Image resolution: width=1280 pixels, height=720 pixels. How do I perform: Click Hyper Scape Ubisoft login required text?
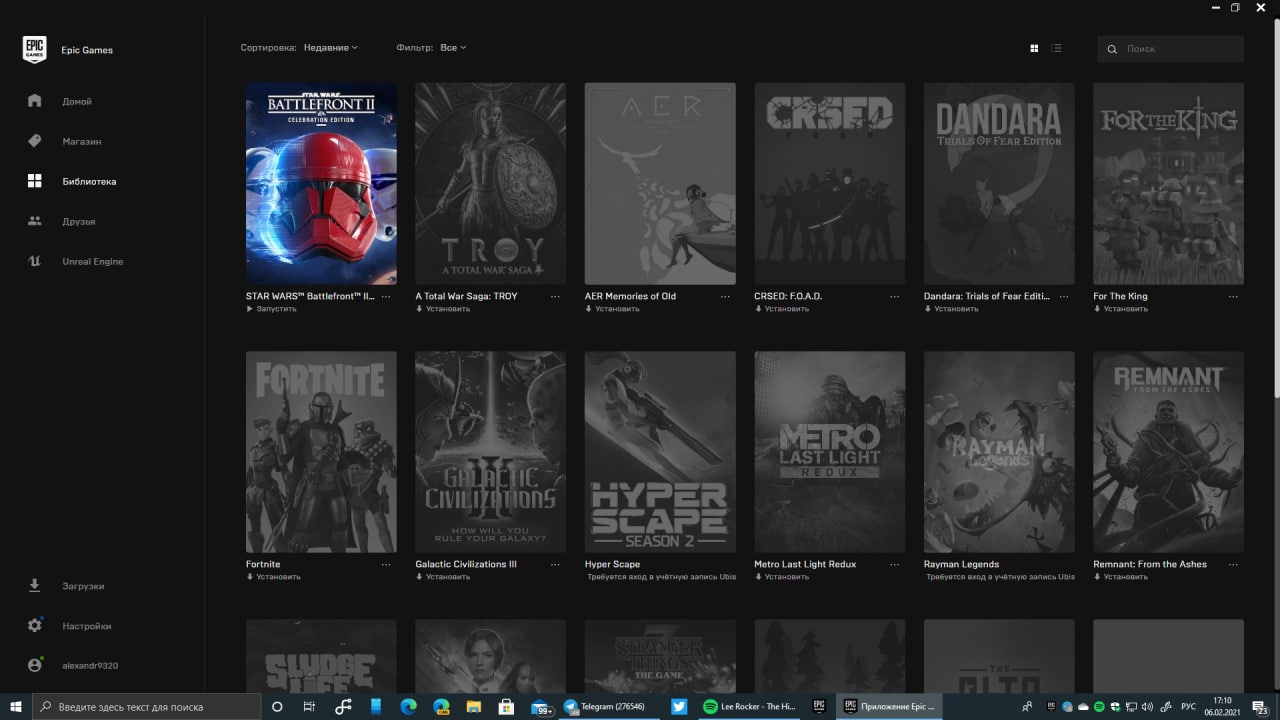click(x=661, y=577)
